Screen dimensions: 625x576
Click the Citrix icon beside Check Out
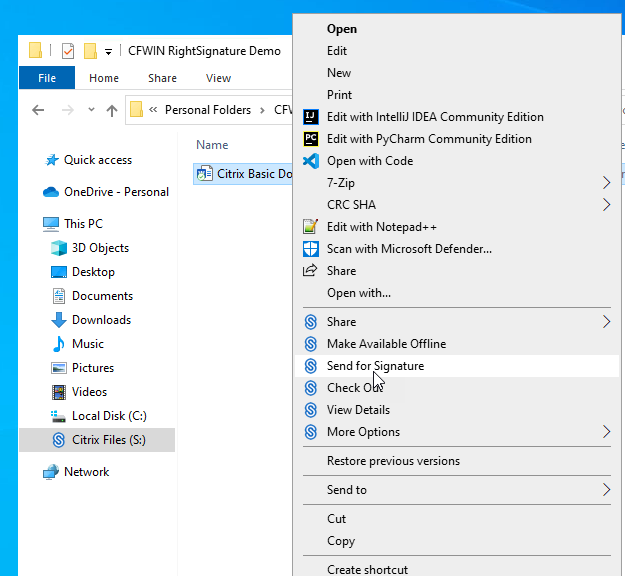click(310, 388)
